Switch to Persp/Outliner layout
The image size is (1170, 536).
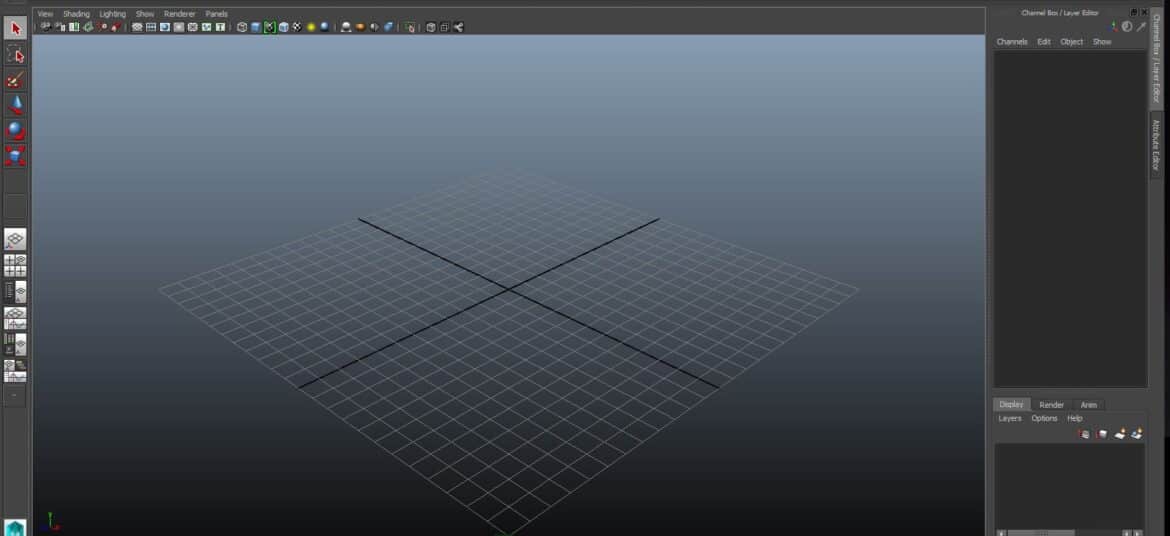tap(15, 292)
